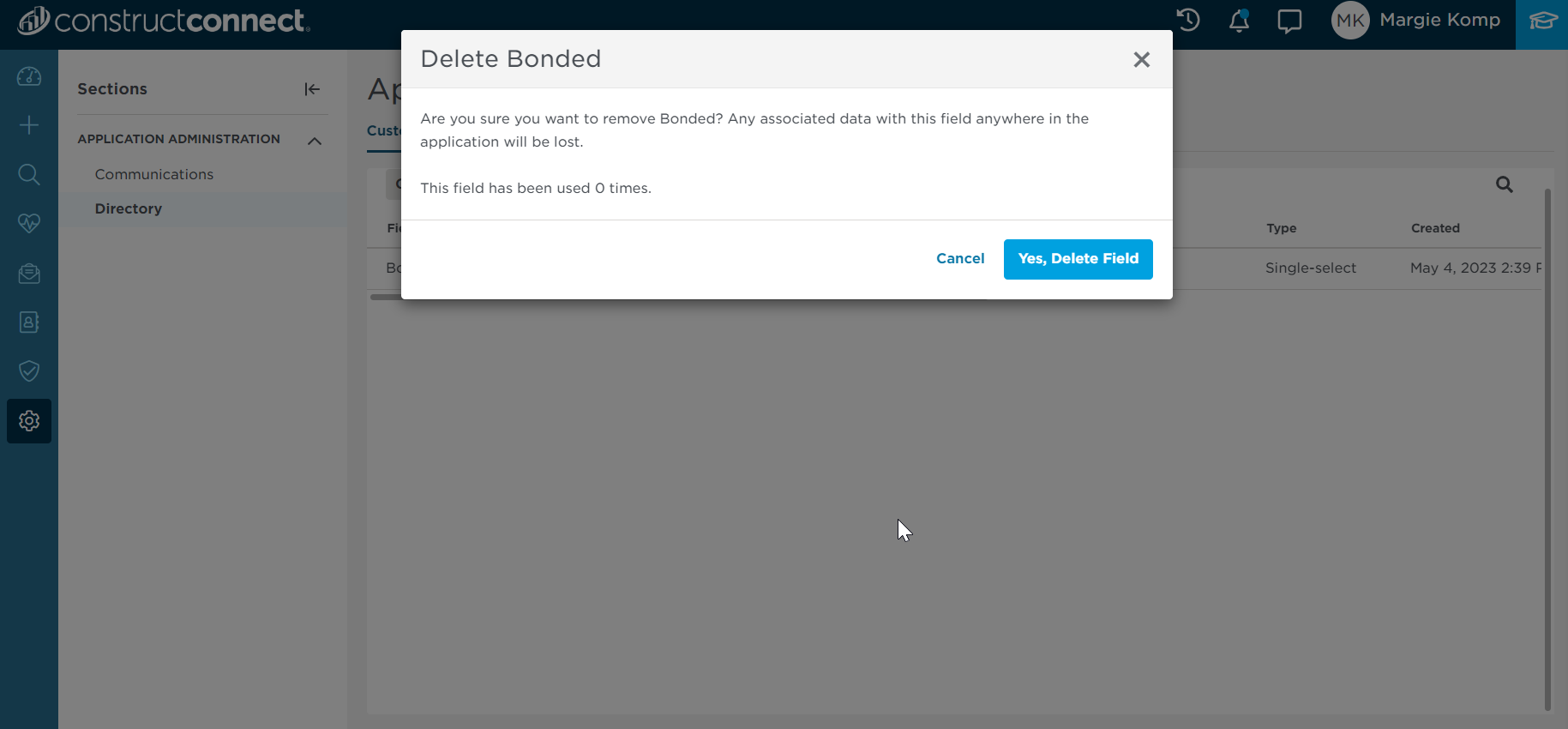
Task: Open notifications from the bell icon
Action: pos(1239,20)
